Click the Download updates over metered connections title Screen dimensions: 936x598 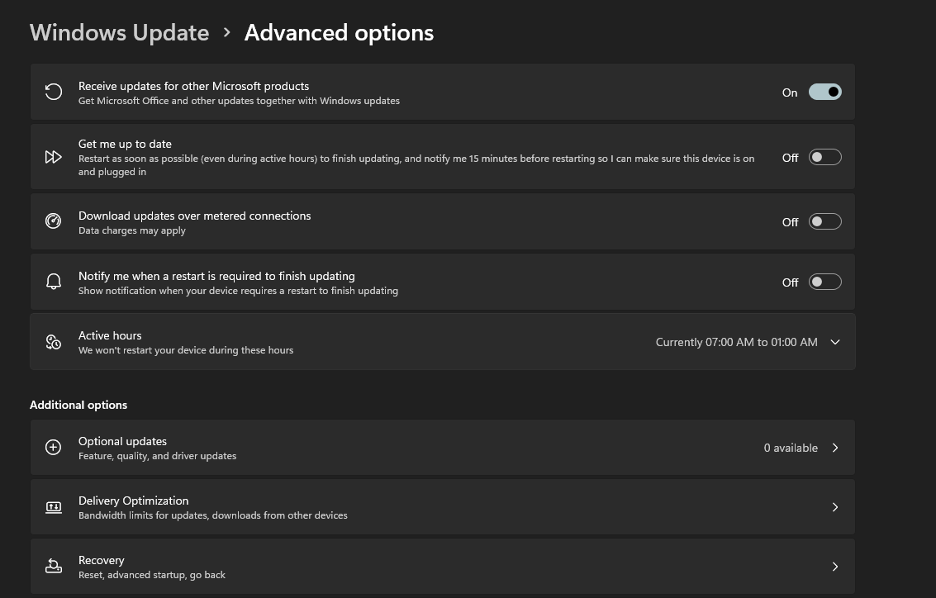tap(195, 215)
